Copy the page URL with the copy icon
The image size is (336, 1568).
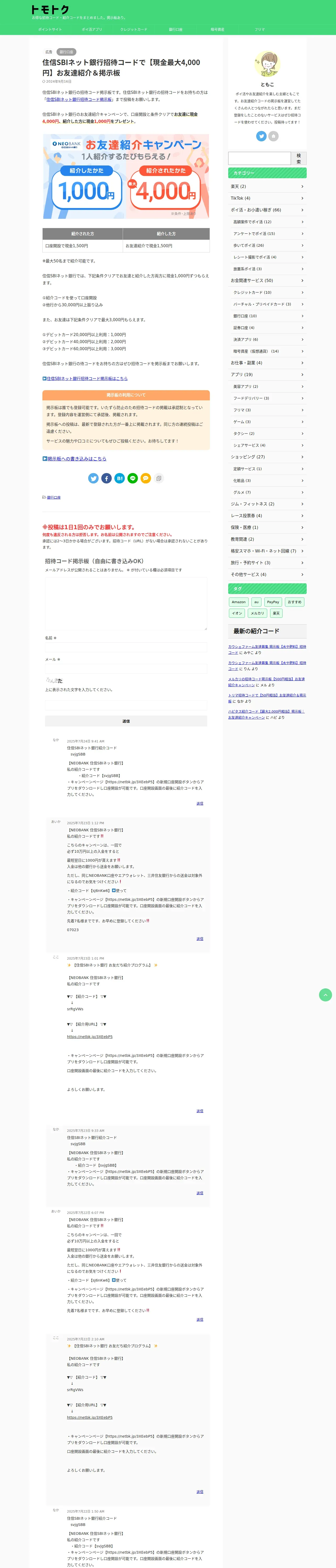pyautogui.click(x=159, y=479)
